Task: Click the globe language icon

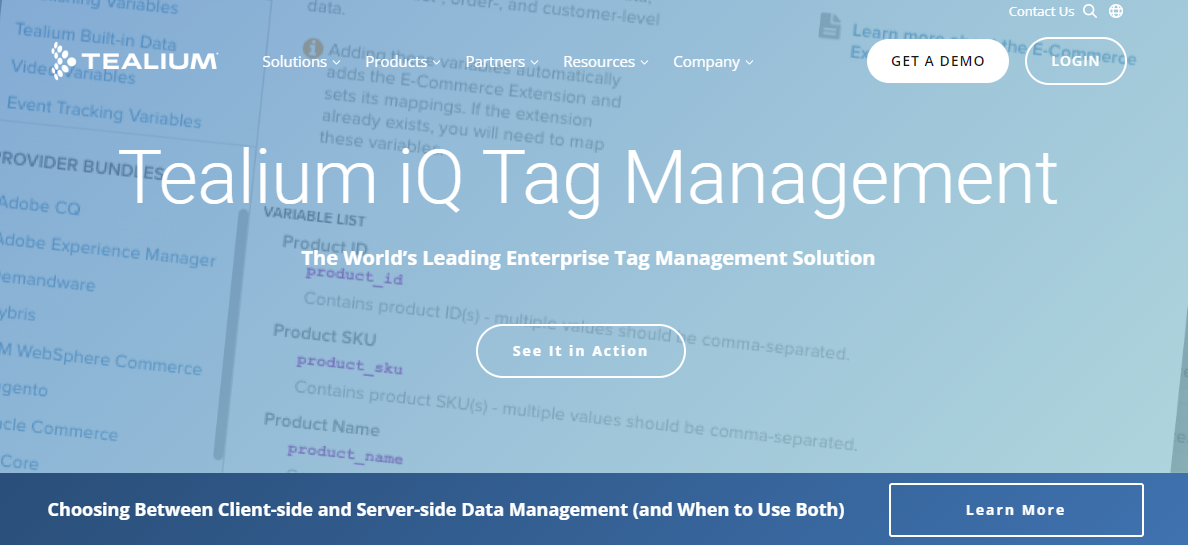Action: 1115,11
